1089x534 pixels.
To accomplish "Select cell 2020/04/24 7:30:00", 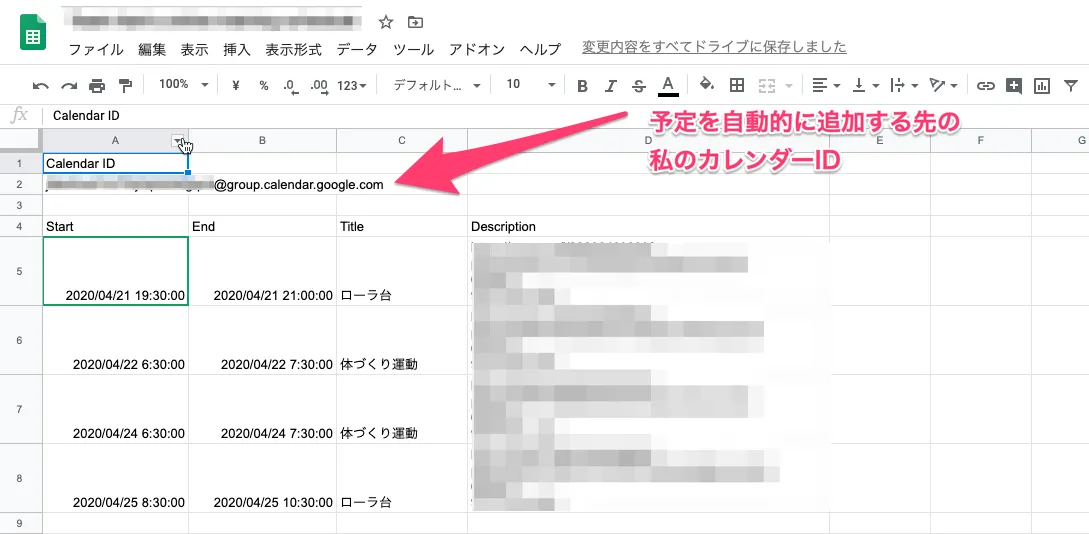I will point(263,409).
